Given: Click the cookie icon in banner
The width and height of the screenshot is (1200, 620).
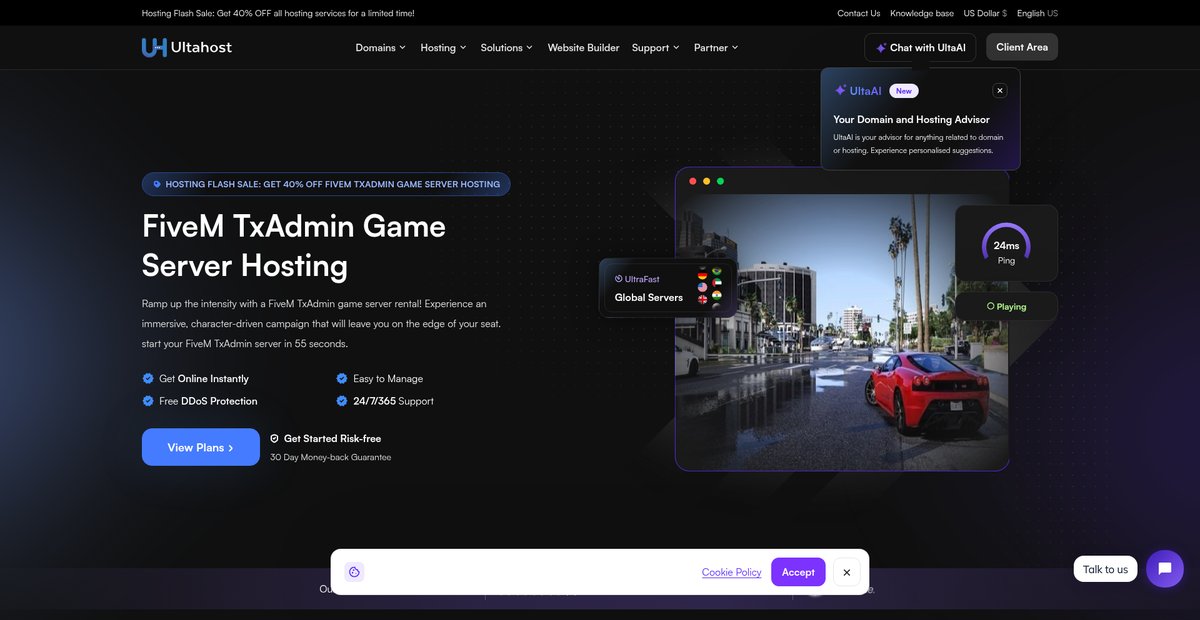Looking at the screenshot, I should tap(354, 572).
